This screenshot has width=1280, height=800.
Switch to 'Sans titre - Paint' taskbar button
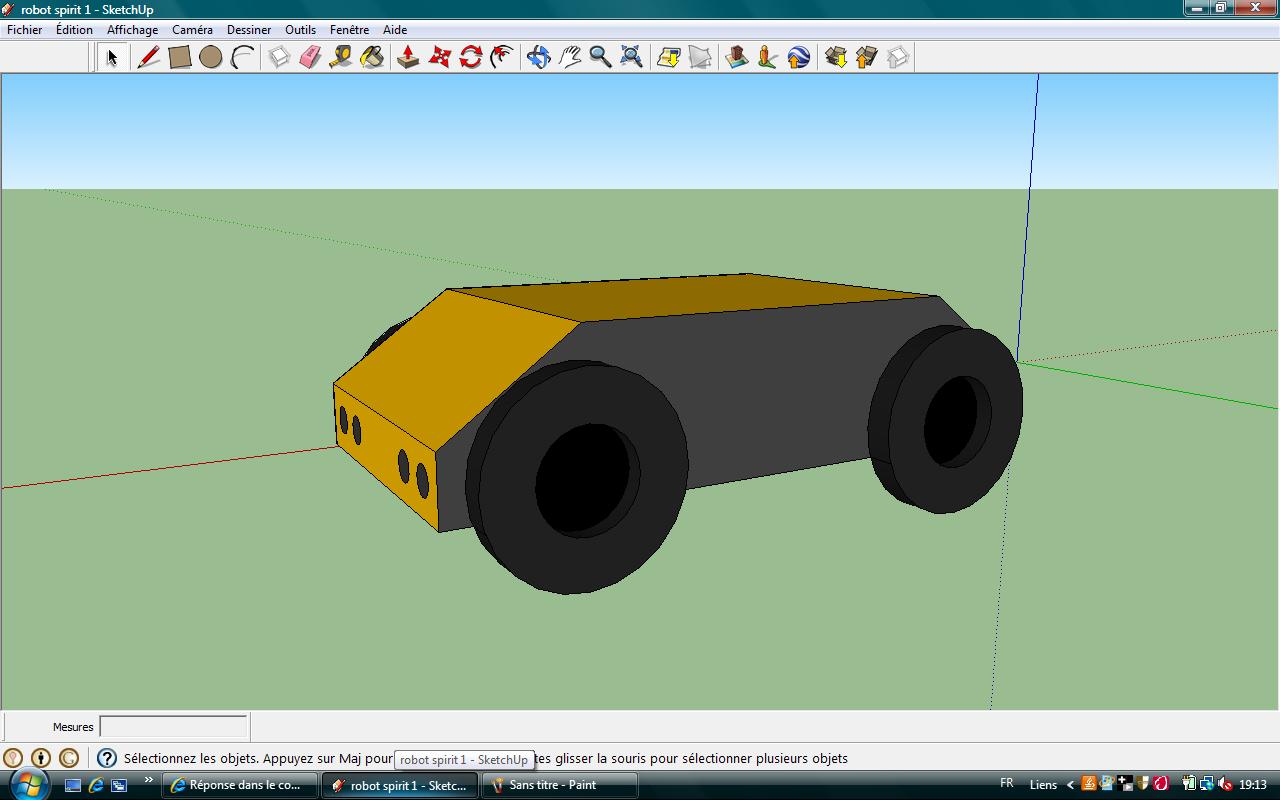point(560,785)
